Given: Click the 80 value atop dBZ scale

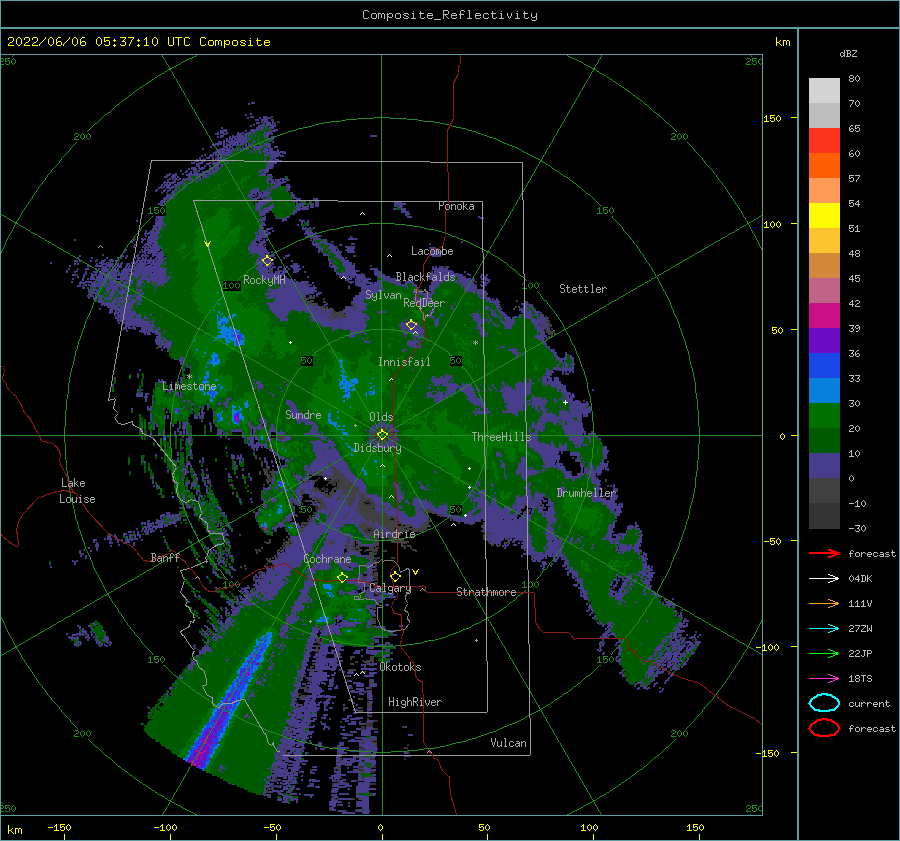Looking at the screenshot, I should (x=854, y=79).
